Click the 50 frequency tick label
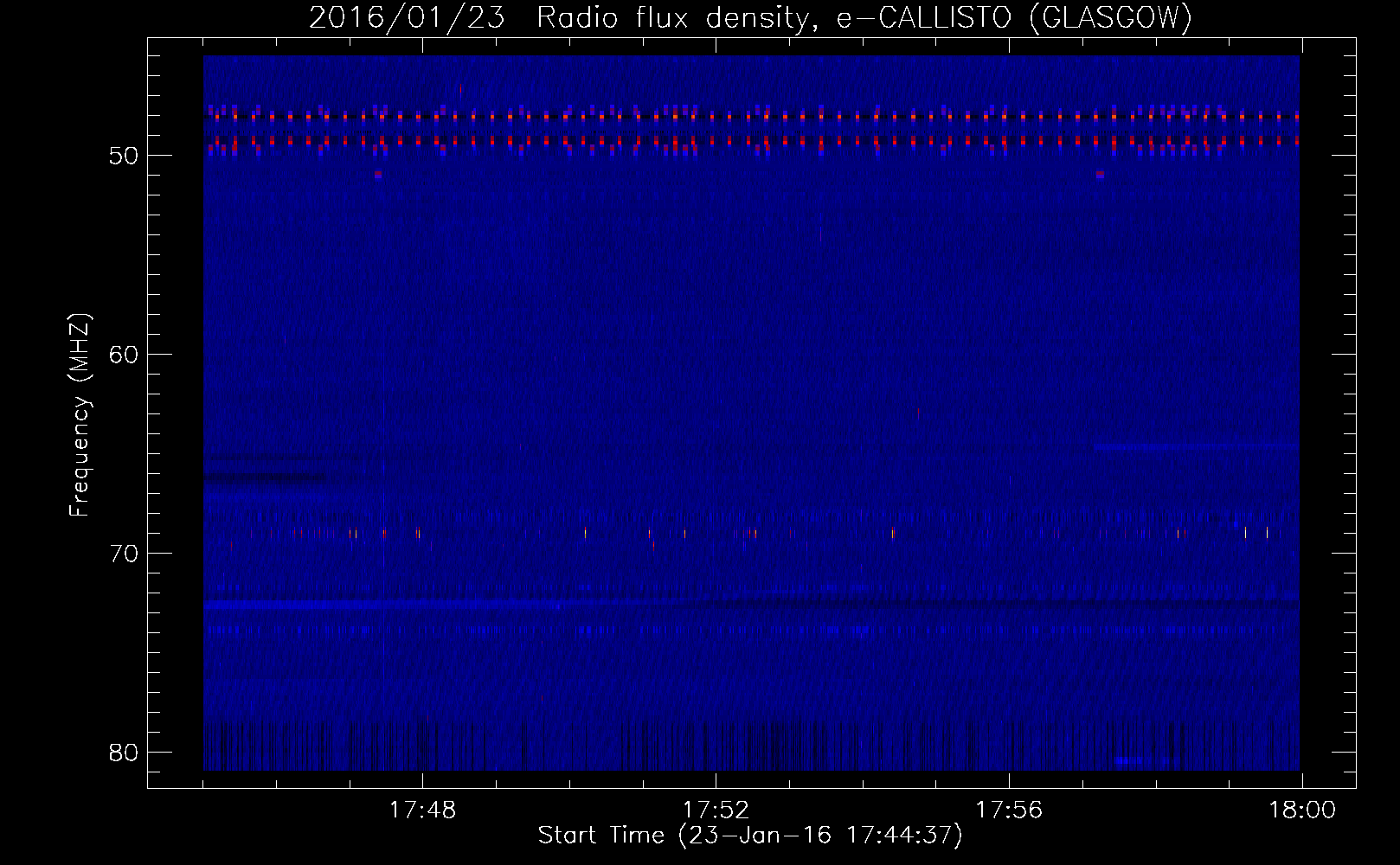 point(124,156)
